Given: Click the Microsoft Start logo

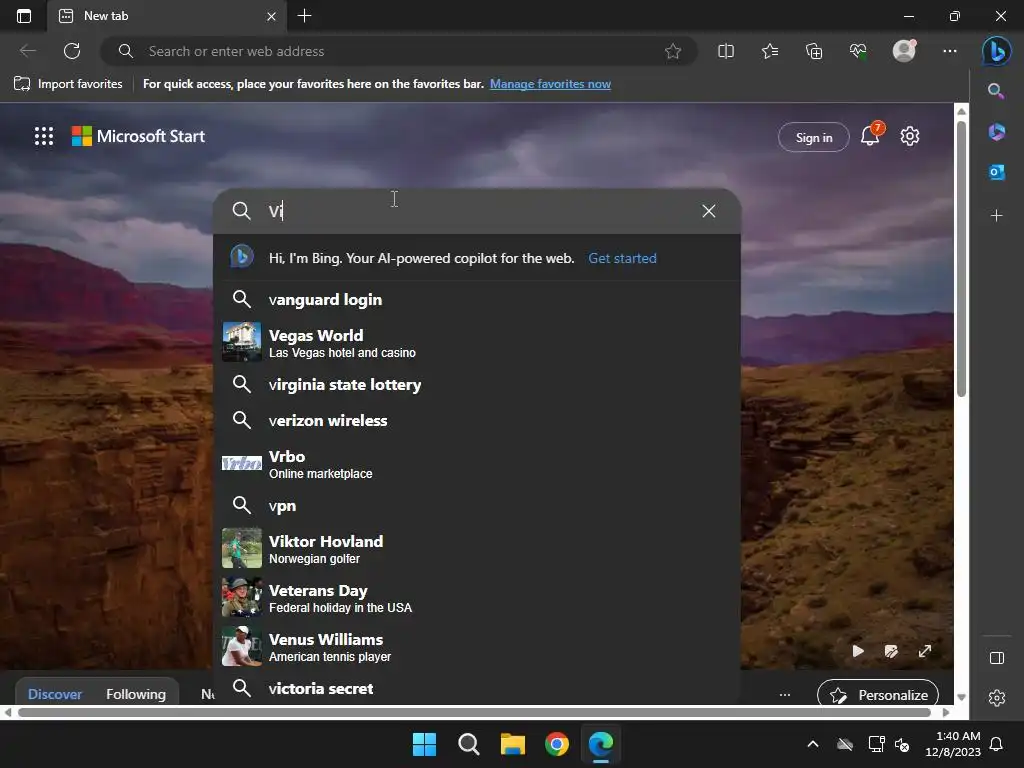Looking at the screenshot, I should click(x=138, y=136).
